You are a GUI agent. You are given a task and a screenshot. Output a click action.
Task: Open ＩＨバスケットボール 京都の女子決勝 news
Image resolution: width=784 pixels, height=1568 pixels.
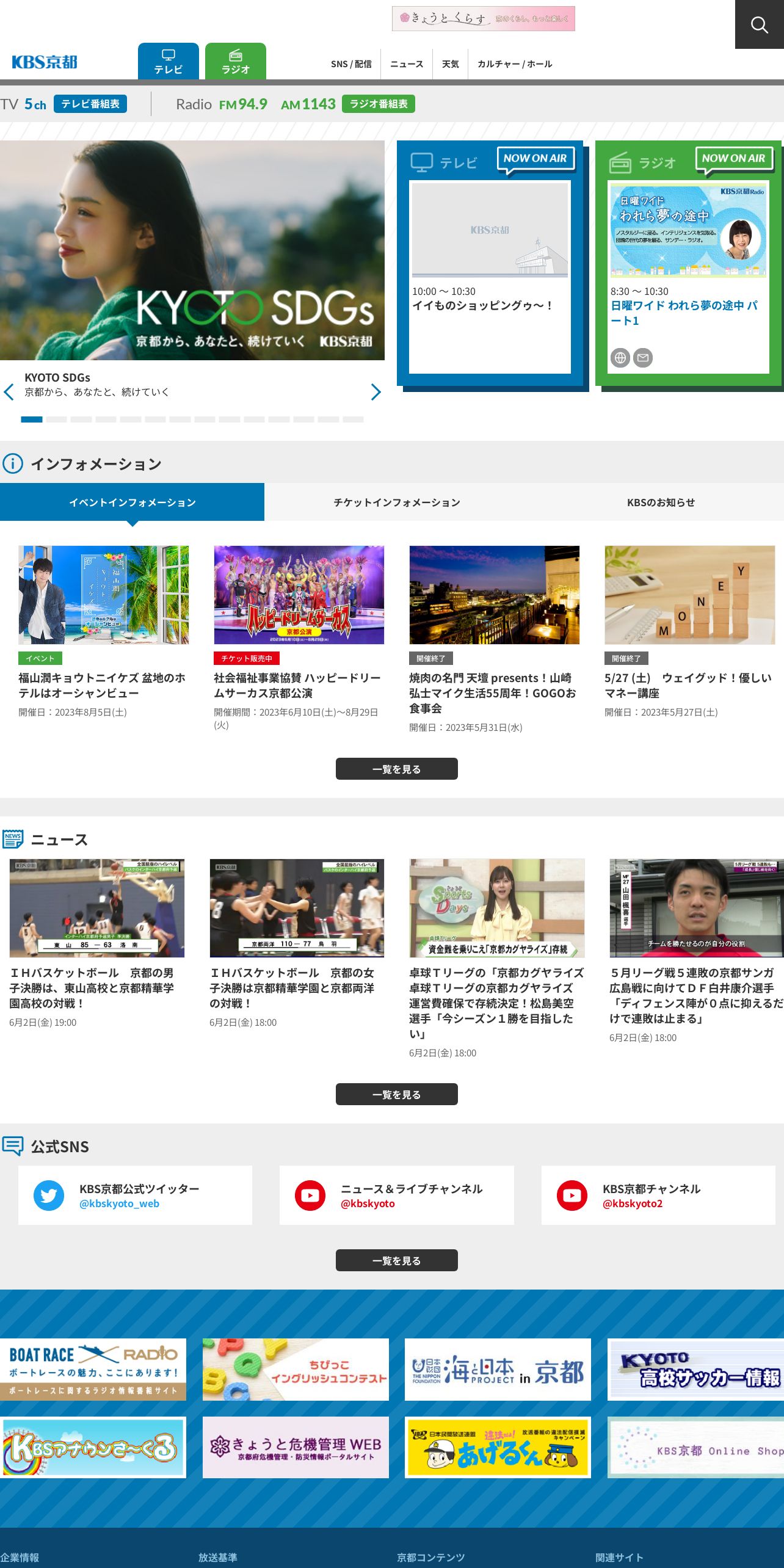coord(292,987)
